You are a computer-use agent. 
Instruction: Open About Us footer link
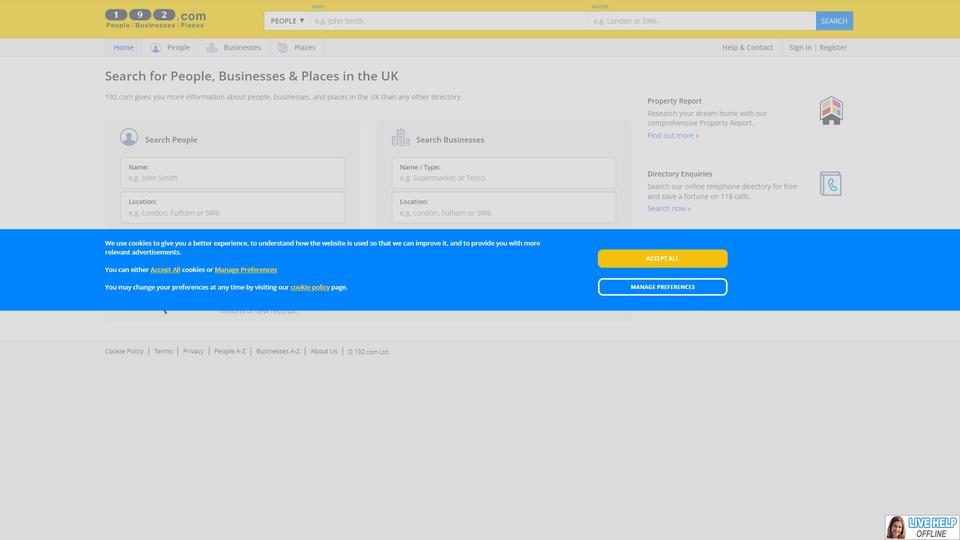pyautogui.click(x=324, y=351)
